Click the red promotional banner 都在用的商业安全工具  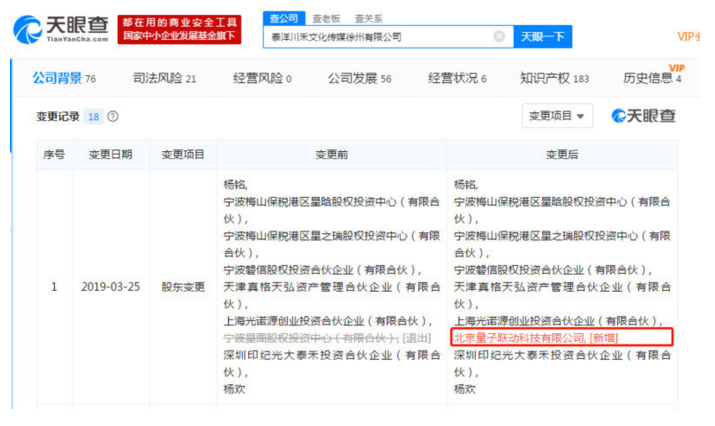(179, 29)
